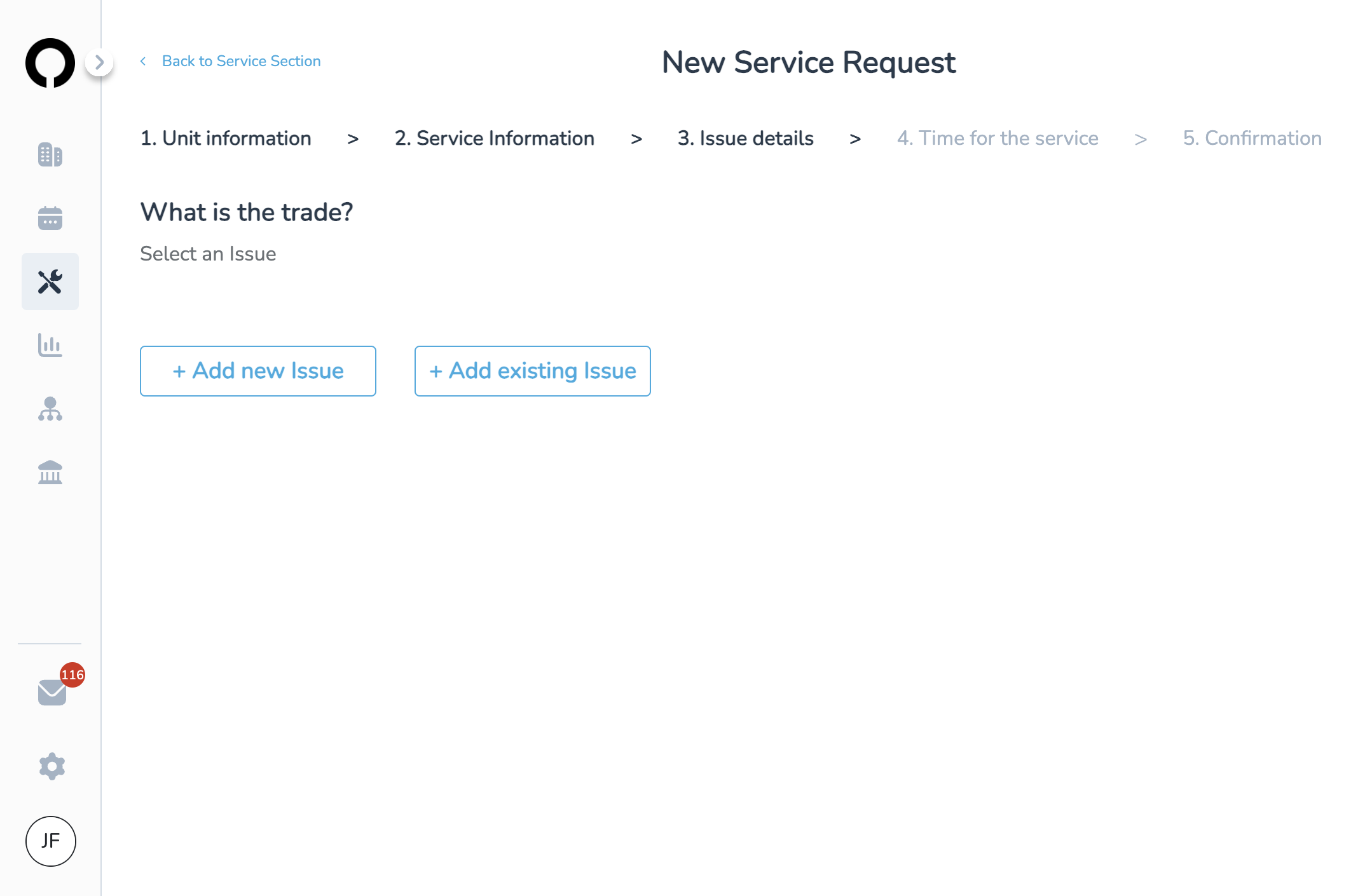Open the buildings icon in sidebar

point(50,155)
